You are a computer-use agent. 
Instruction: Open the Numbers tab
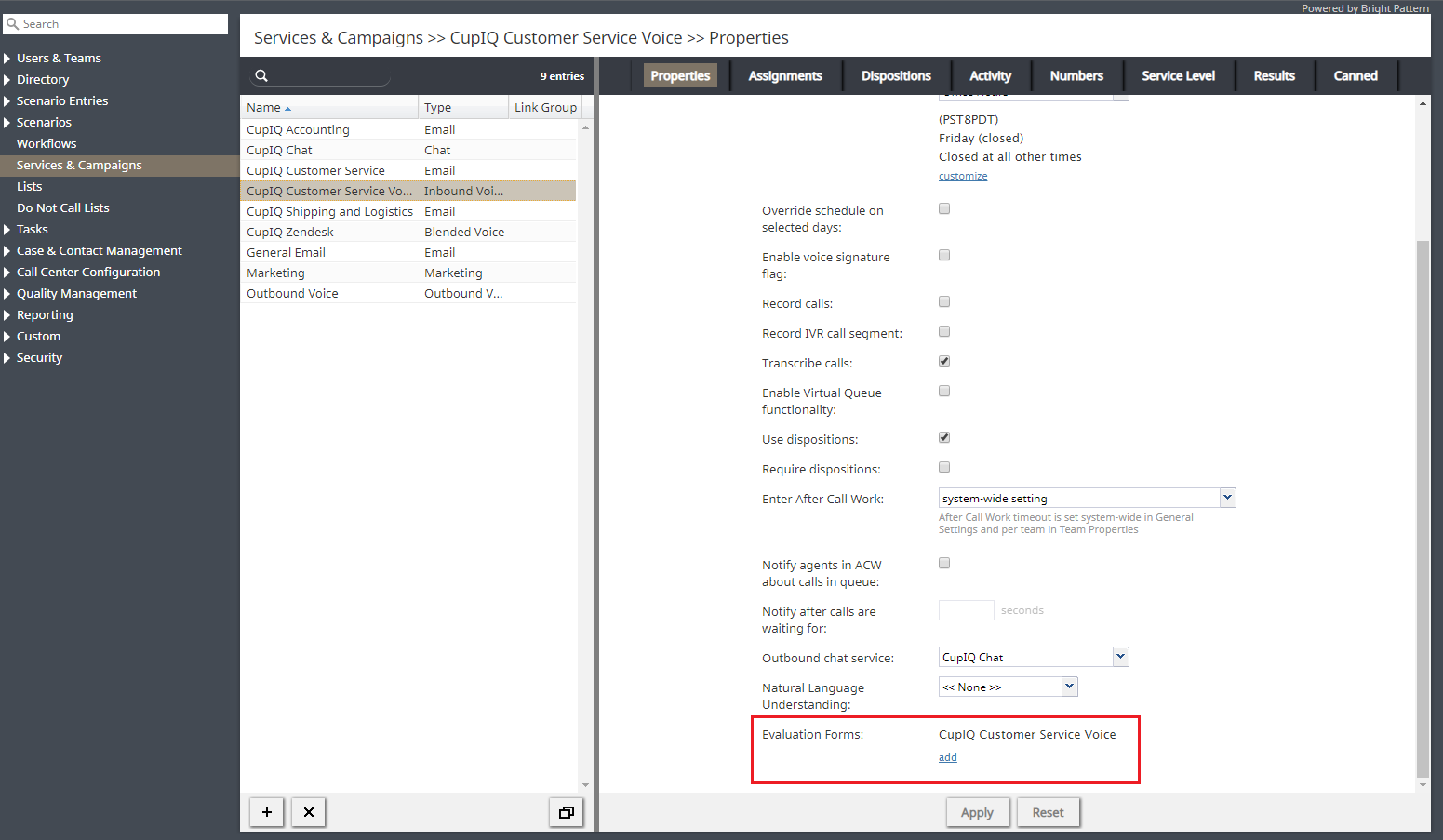point(1076,75)
